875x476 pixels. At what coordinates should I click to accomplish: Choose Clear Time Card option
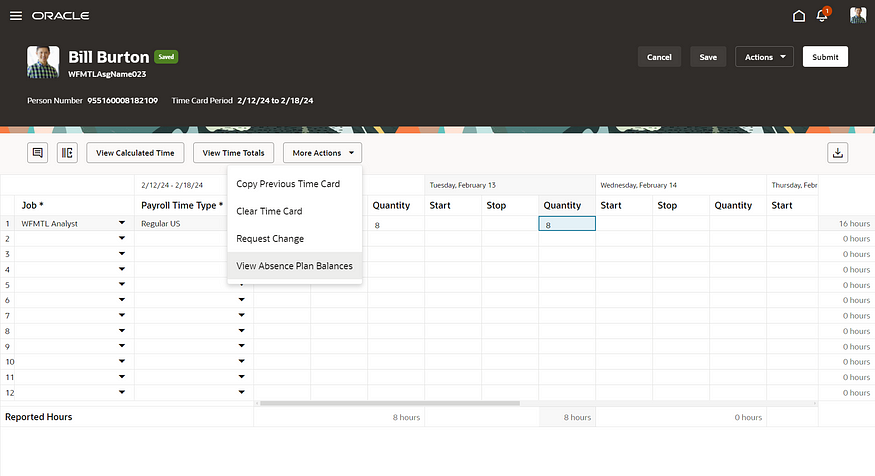pyautogui.click(x=269, y=211)
